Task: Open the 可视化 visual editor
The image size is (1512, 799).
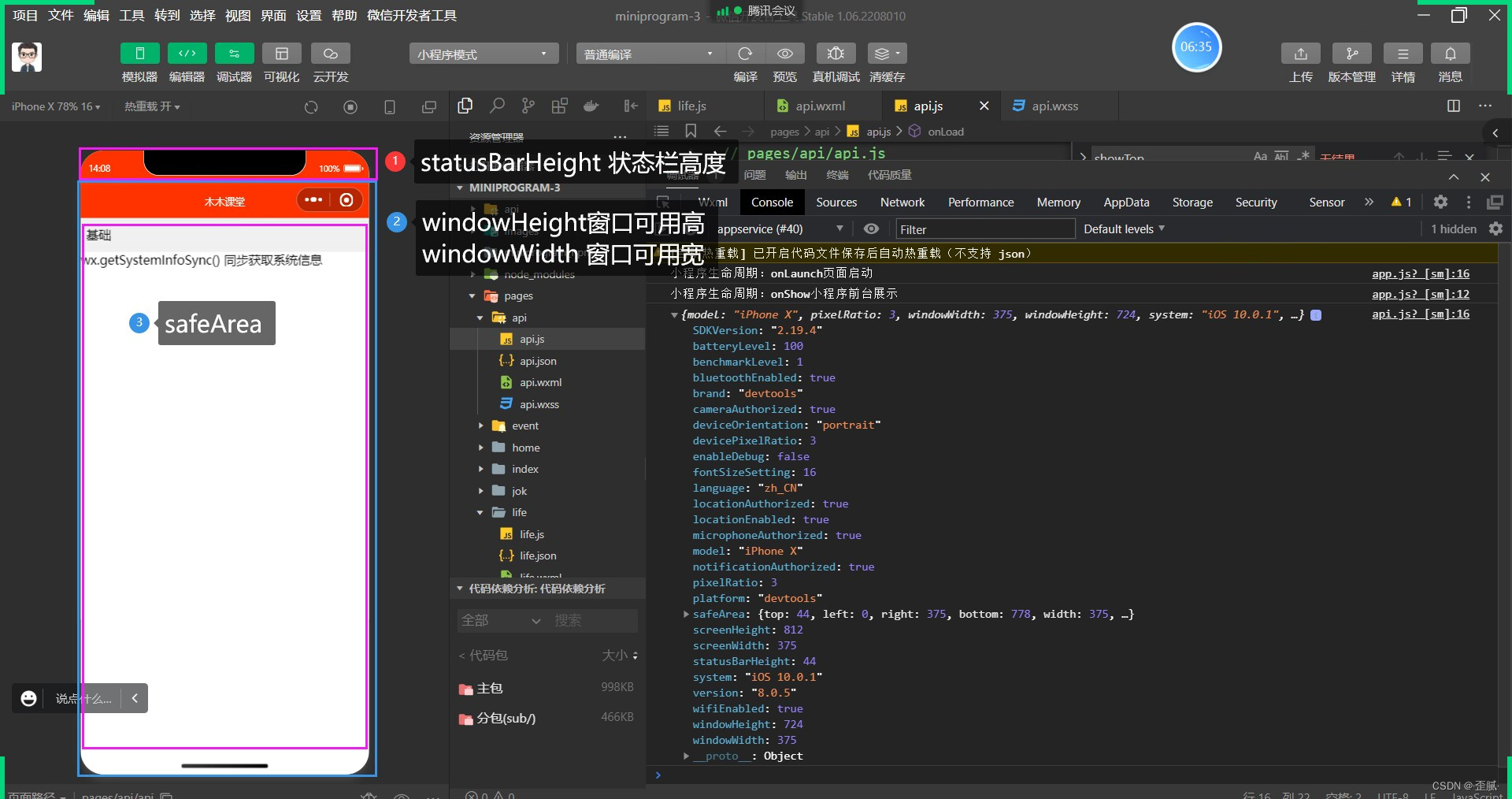Action: pos(281,54)
